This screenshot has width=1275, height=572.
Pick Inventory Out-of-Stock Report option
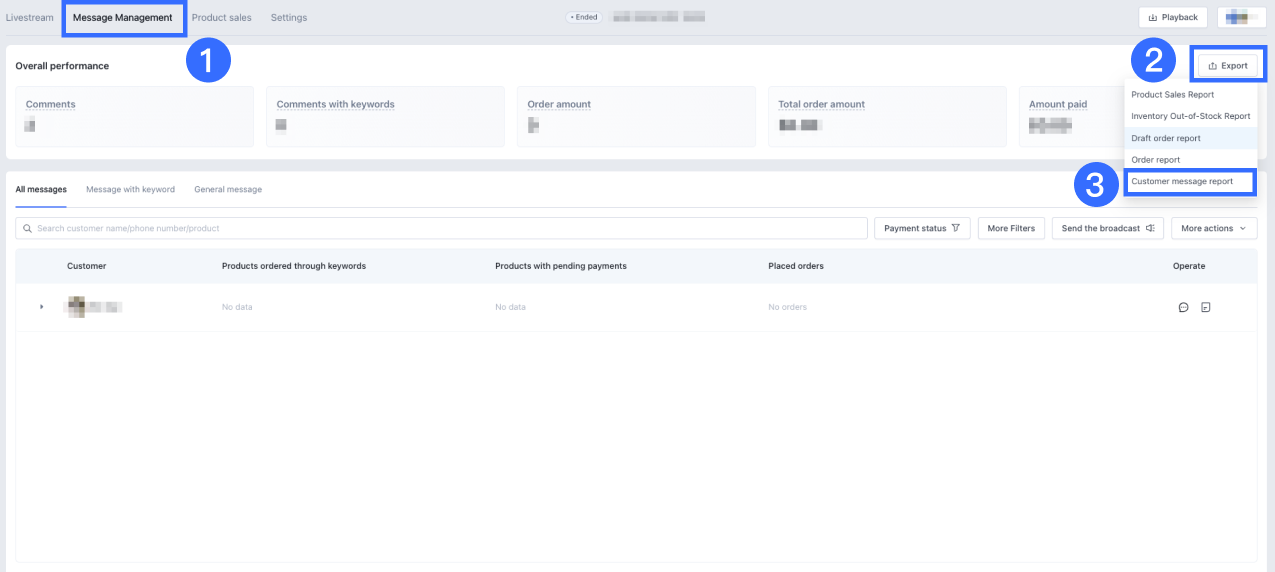1190,116
